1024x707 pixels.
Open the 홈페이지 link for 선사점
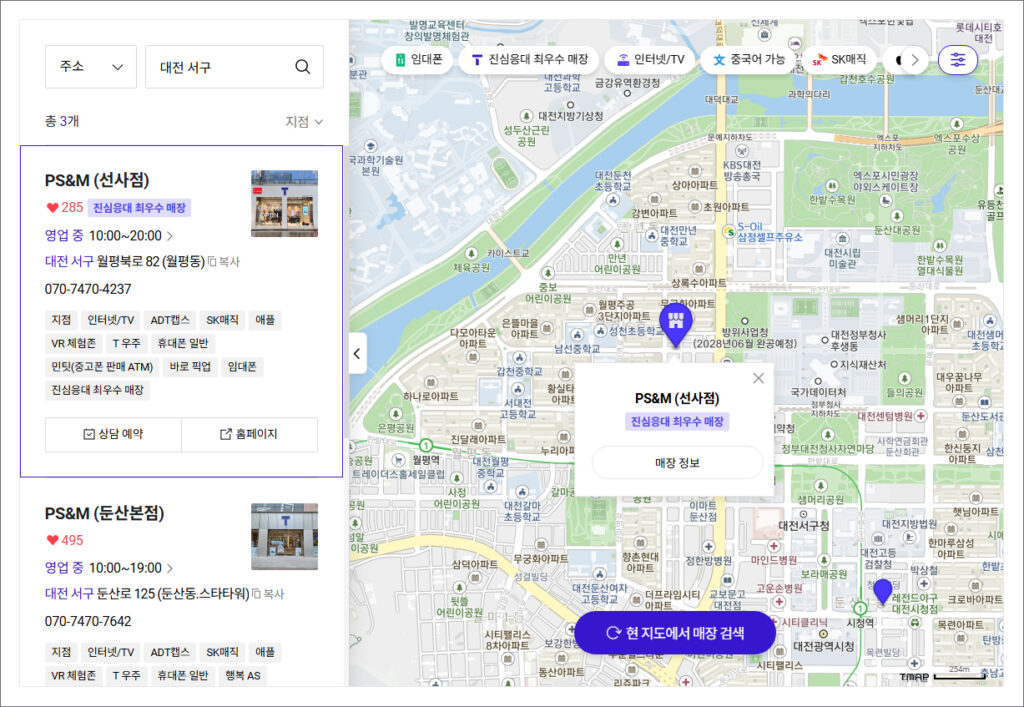249,435
